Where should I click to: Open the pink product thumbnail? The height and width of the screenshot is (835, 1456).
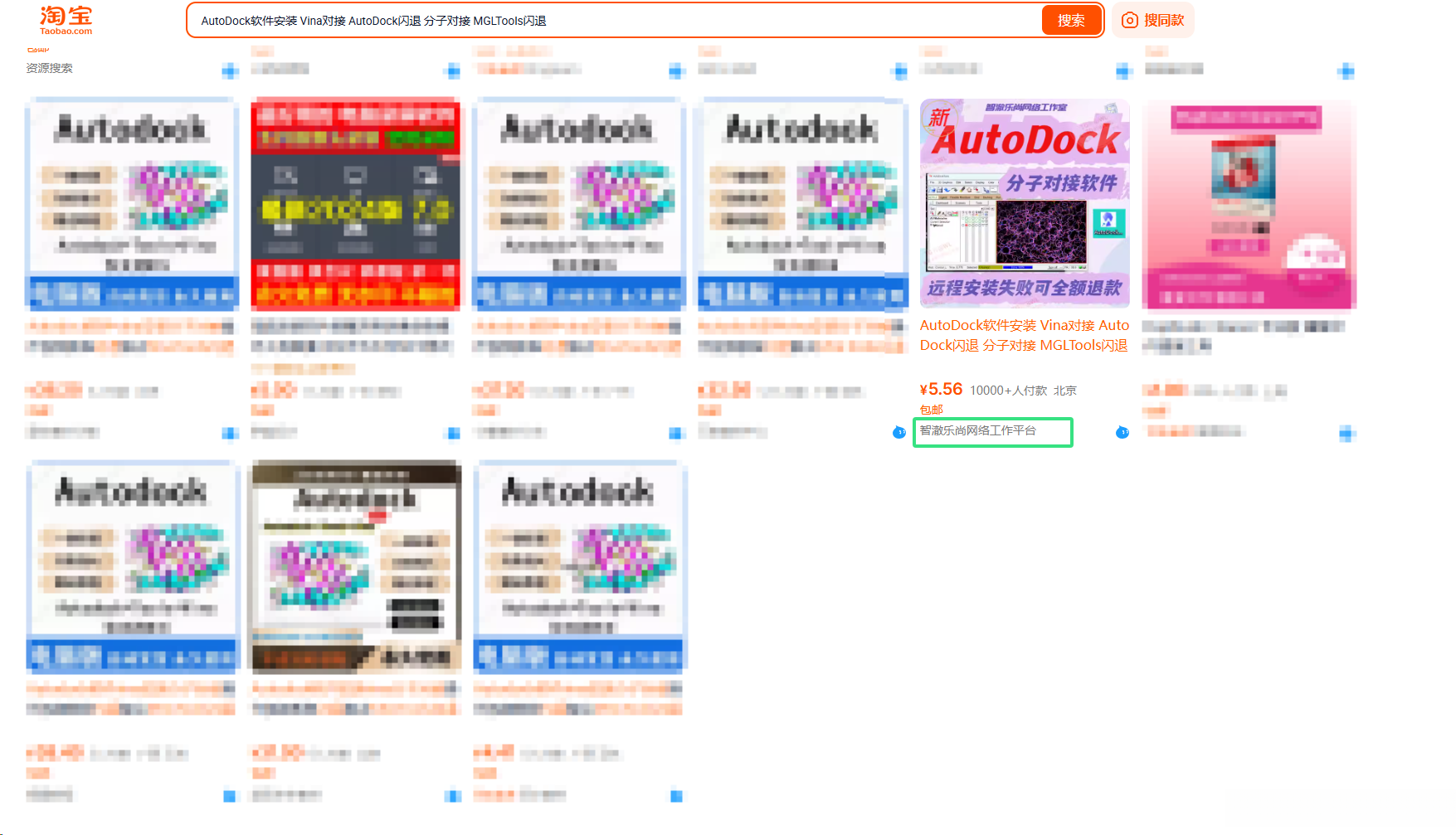point(1249,204)
